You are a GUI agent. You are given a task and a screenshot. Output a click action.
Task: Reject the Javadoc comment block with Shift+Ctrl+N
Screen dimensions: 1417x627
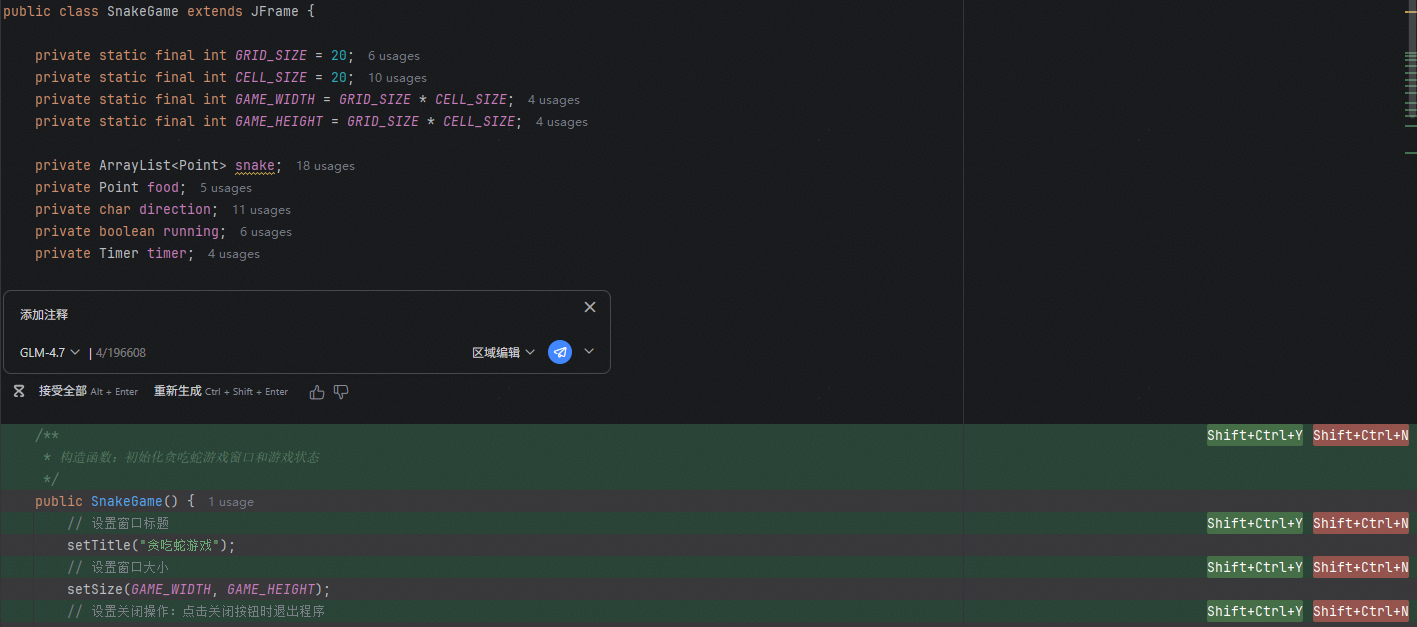pyautogui.click(x=1360, y=435)
